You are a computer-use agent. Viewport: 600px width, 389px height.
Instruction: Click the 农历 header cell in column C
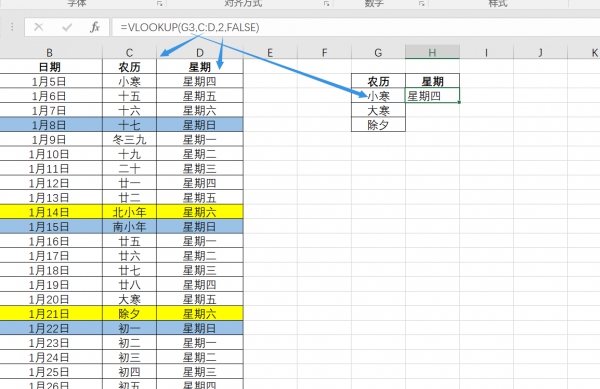tap(129, 67)
